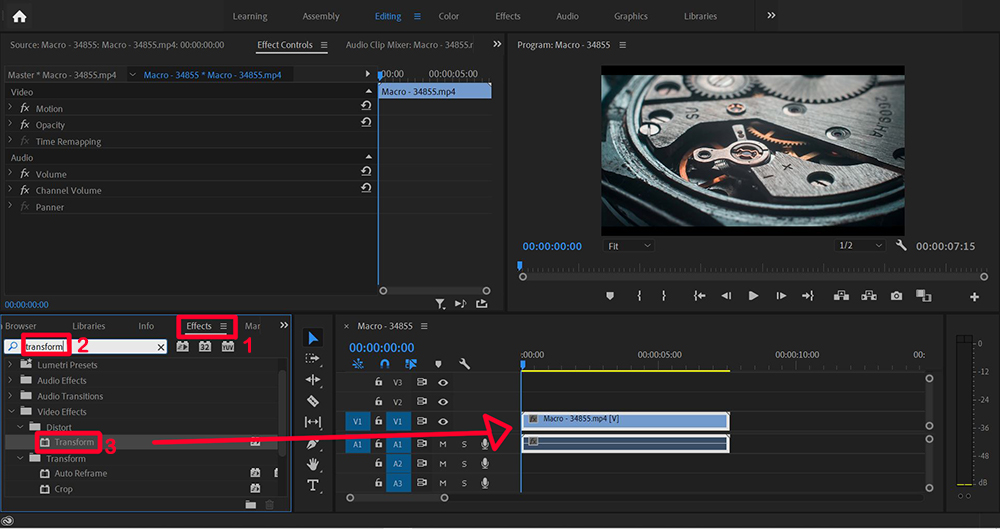Open the Fit zoom level dropdown
The width and height of the screenshot is (1000, 529).
coord(629,246)
